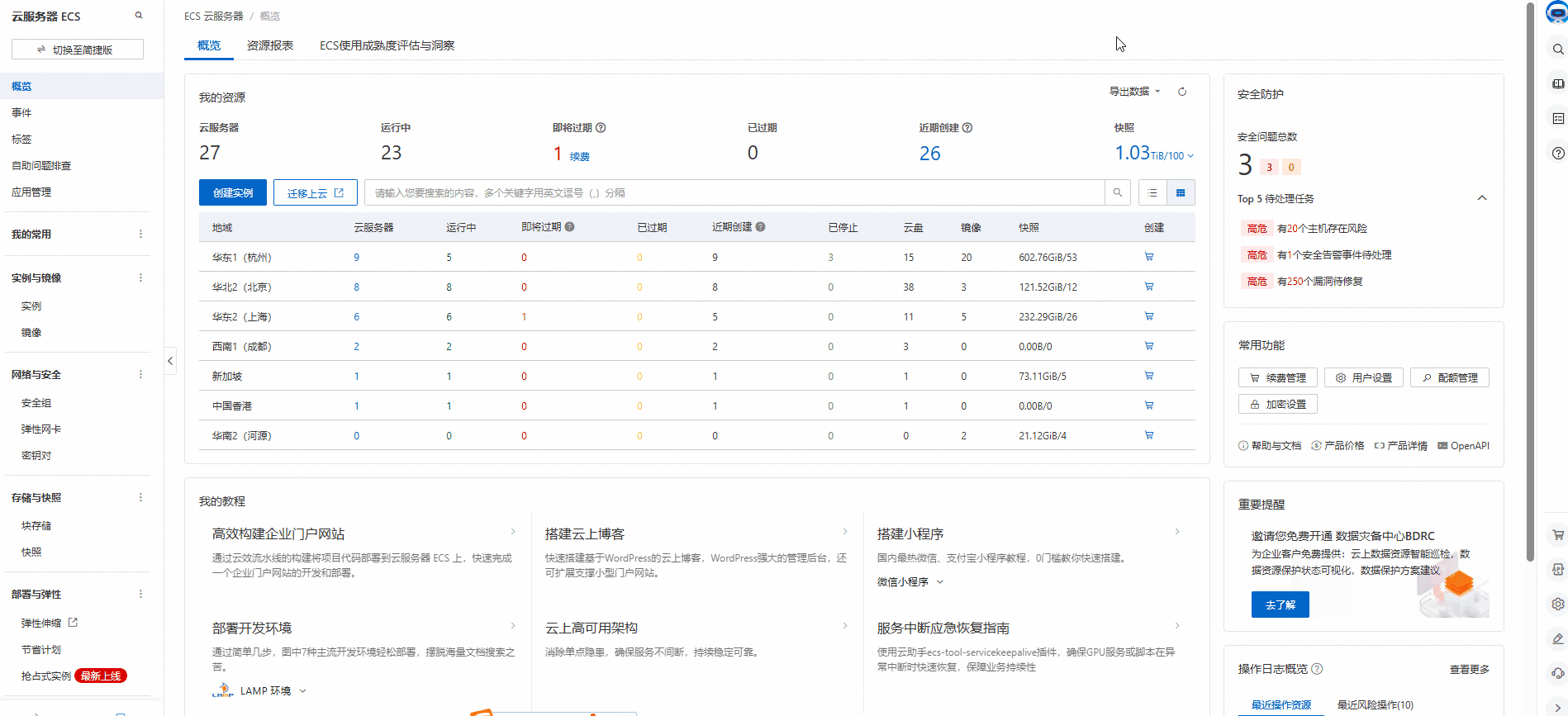The width and height of the screenshot is (1568, 716).
Task: Click the create cart icon for 中国香港
Action: coord(1149,405)
